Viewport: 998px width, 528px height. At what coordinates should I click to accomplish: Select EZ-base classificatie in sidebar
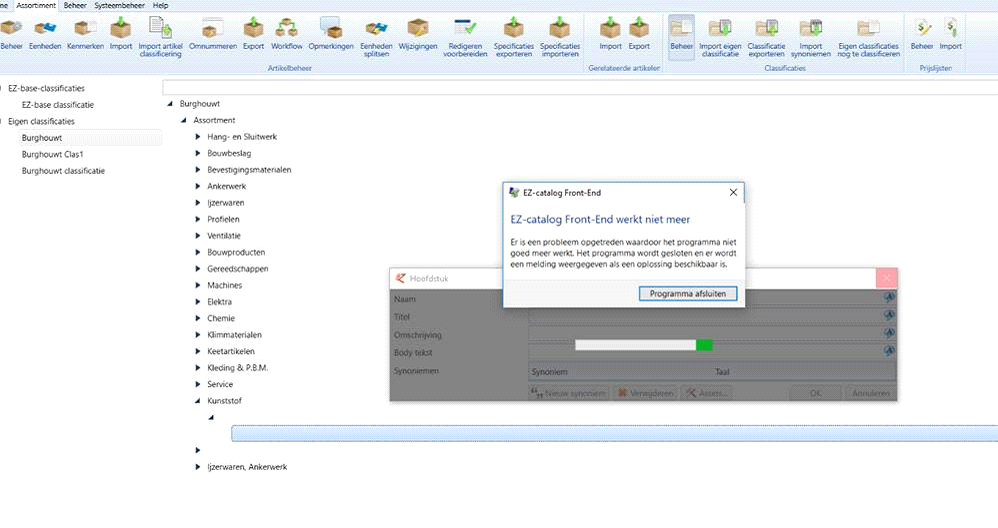coord(57,105)
